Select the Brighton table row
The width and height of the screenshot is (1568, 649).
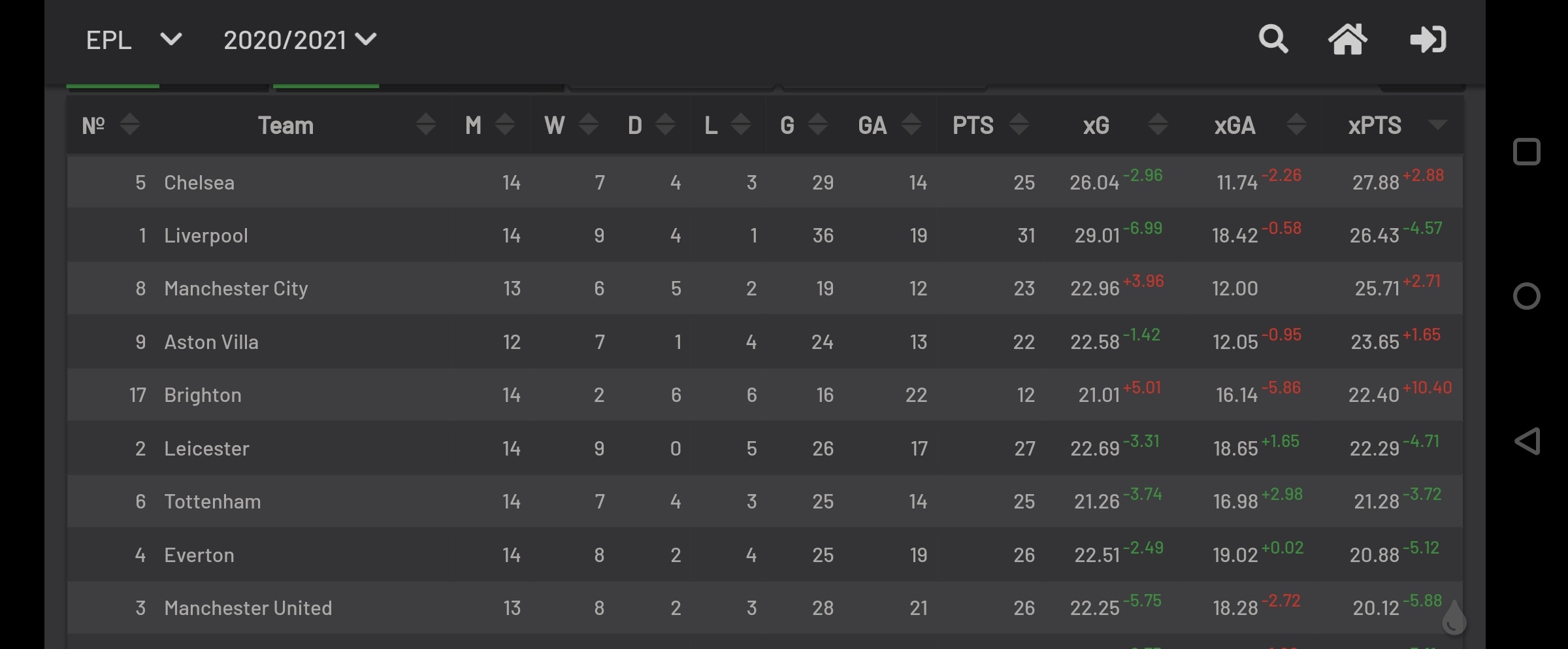[765, 395]
